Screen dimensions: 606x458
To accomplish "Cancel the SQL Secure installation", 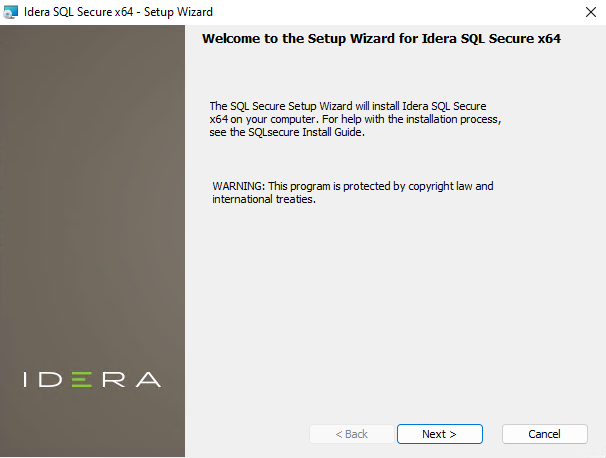I will [544, 434].
